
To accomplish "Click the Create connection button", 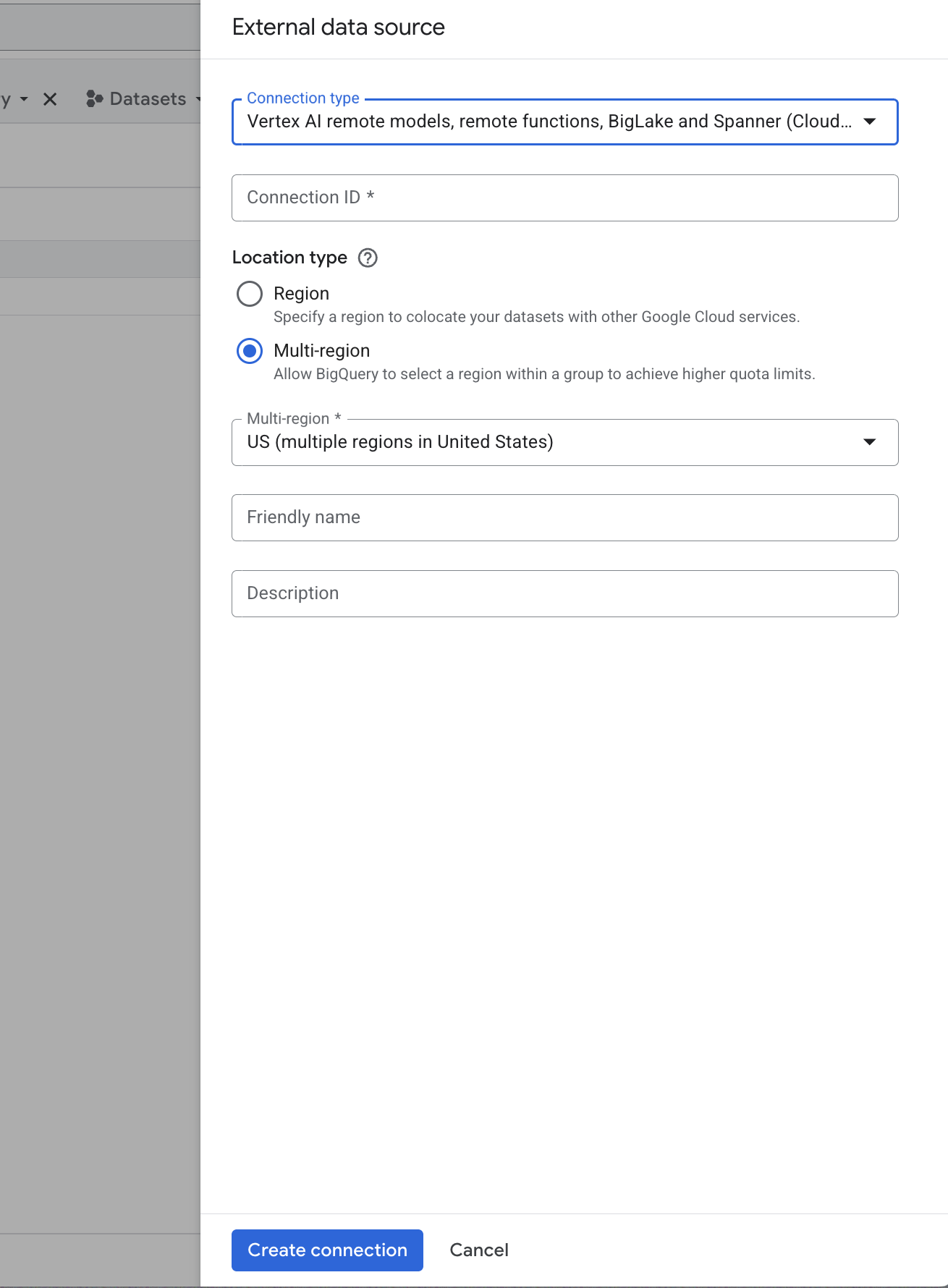I will (327, 1250).
